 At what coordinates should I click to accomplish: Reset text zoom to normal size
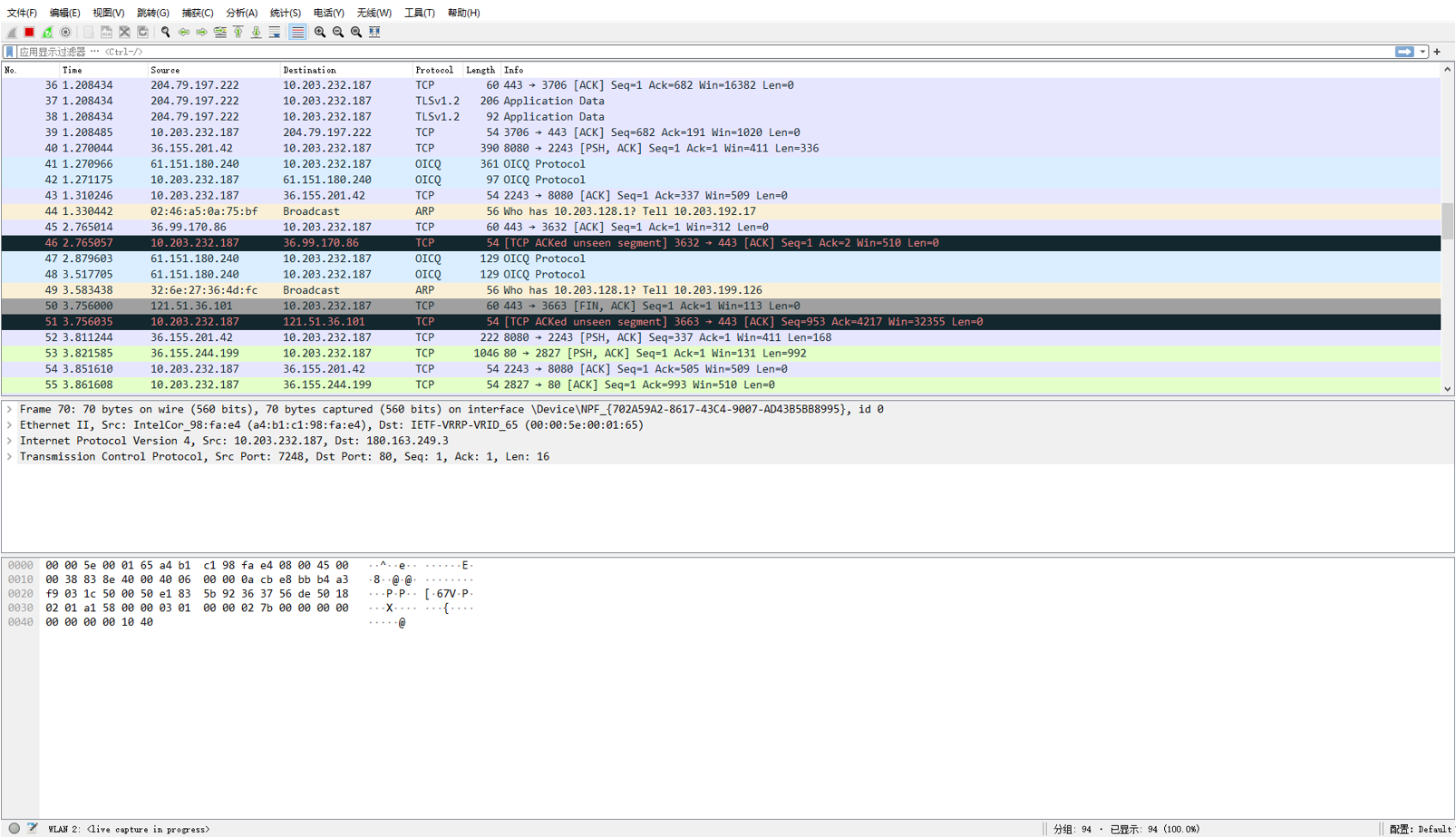(355, 32)
